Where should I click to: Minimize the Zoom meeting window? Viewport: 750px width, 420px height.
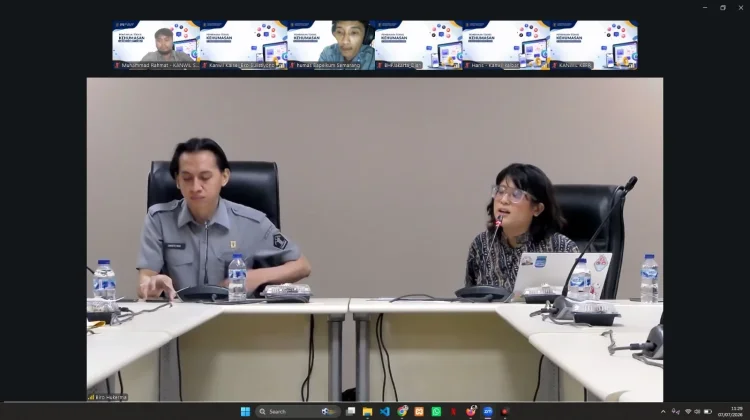705,8
